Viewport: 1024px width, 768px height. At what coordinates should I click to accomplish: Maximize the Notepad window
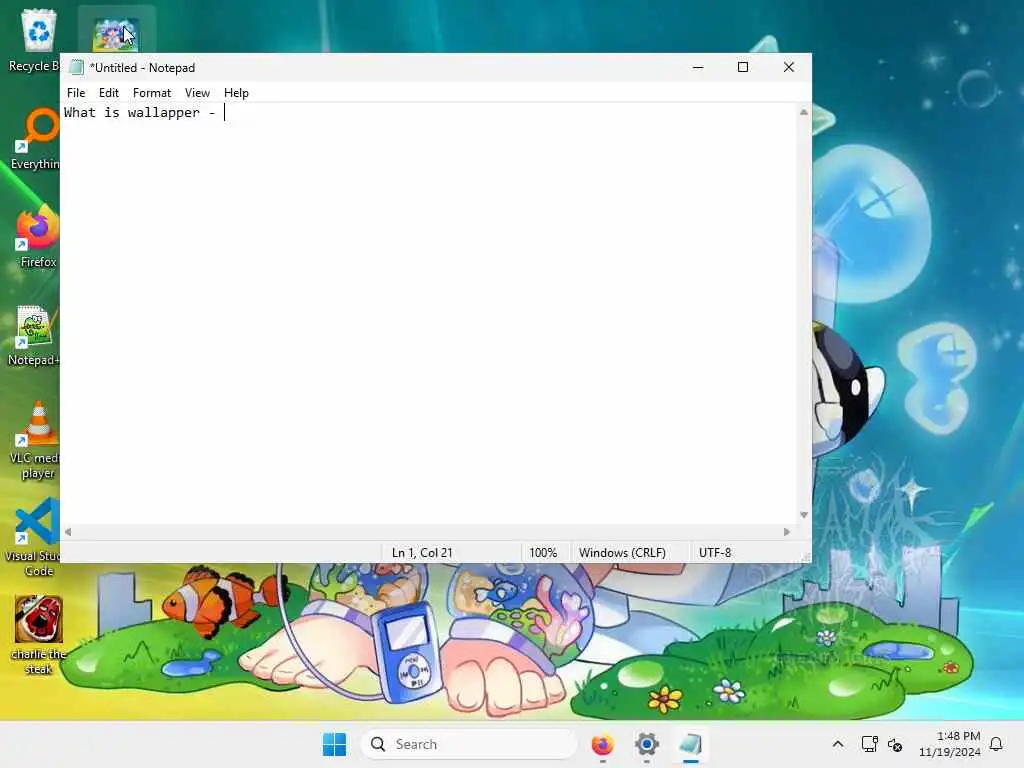click(743, 67)
